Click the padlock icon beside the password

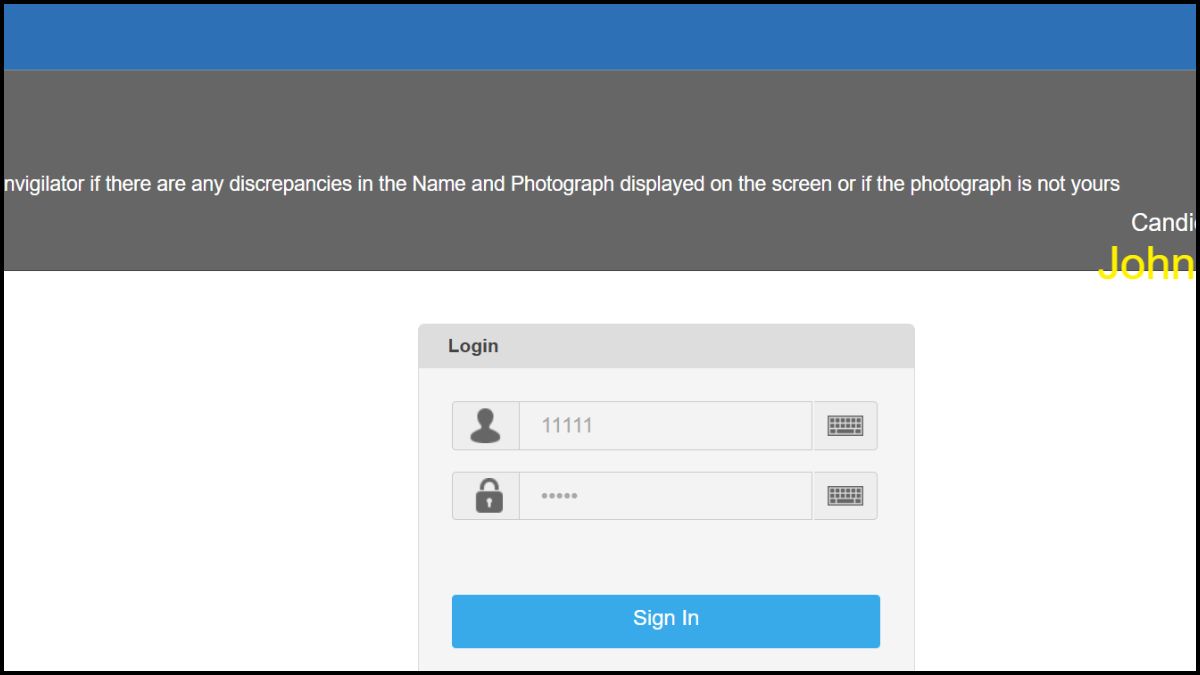tap(485, 495)
